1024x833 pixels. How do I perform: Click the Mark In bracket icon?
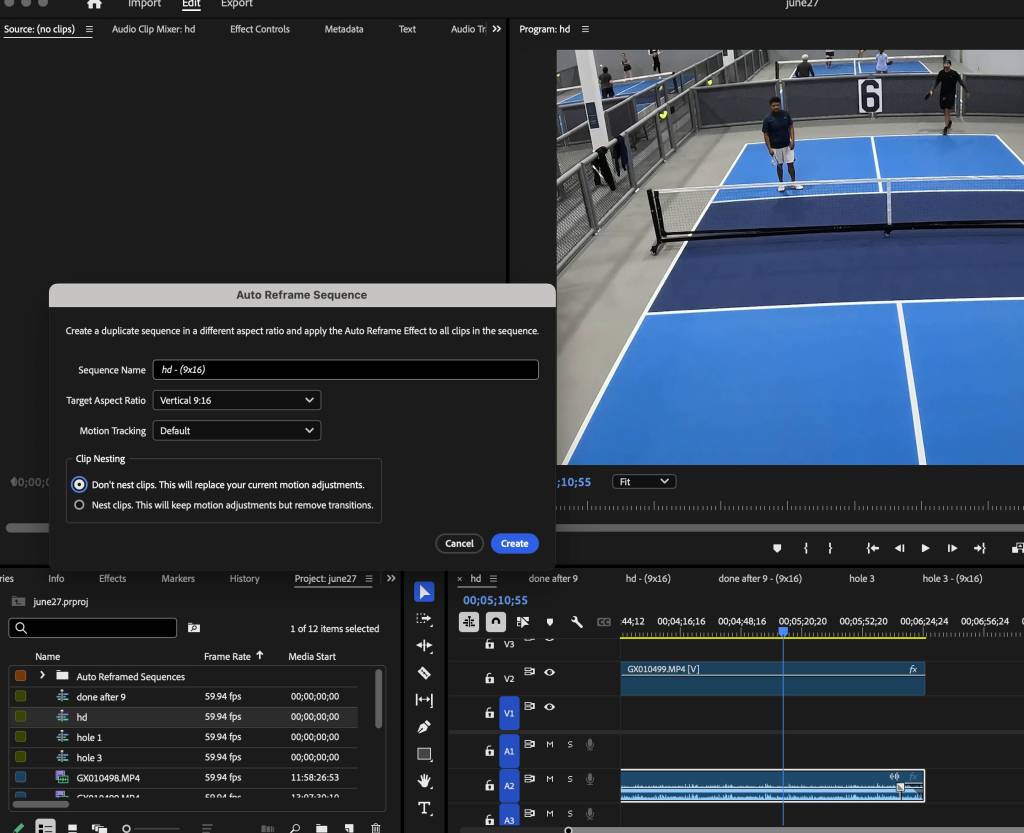pyautogui.click(x=806, y=548)
